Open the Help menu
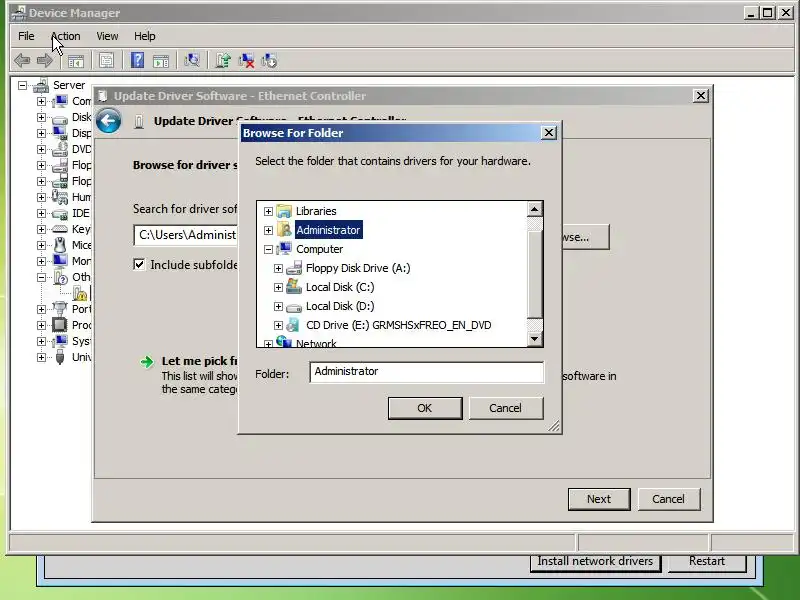Image resolution: width=800 pixels, height=600 pixels. point(144,36)
